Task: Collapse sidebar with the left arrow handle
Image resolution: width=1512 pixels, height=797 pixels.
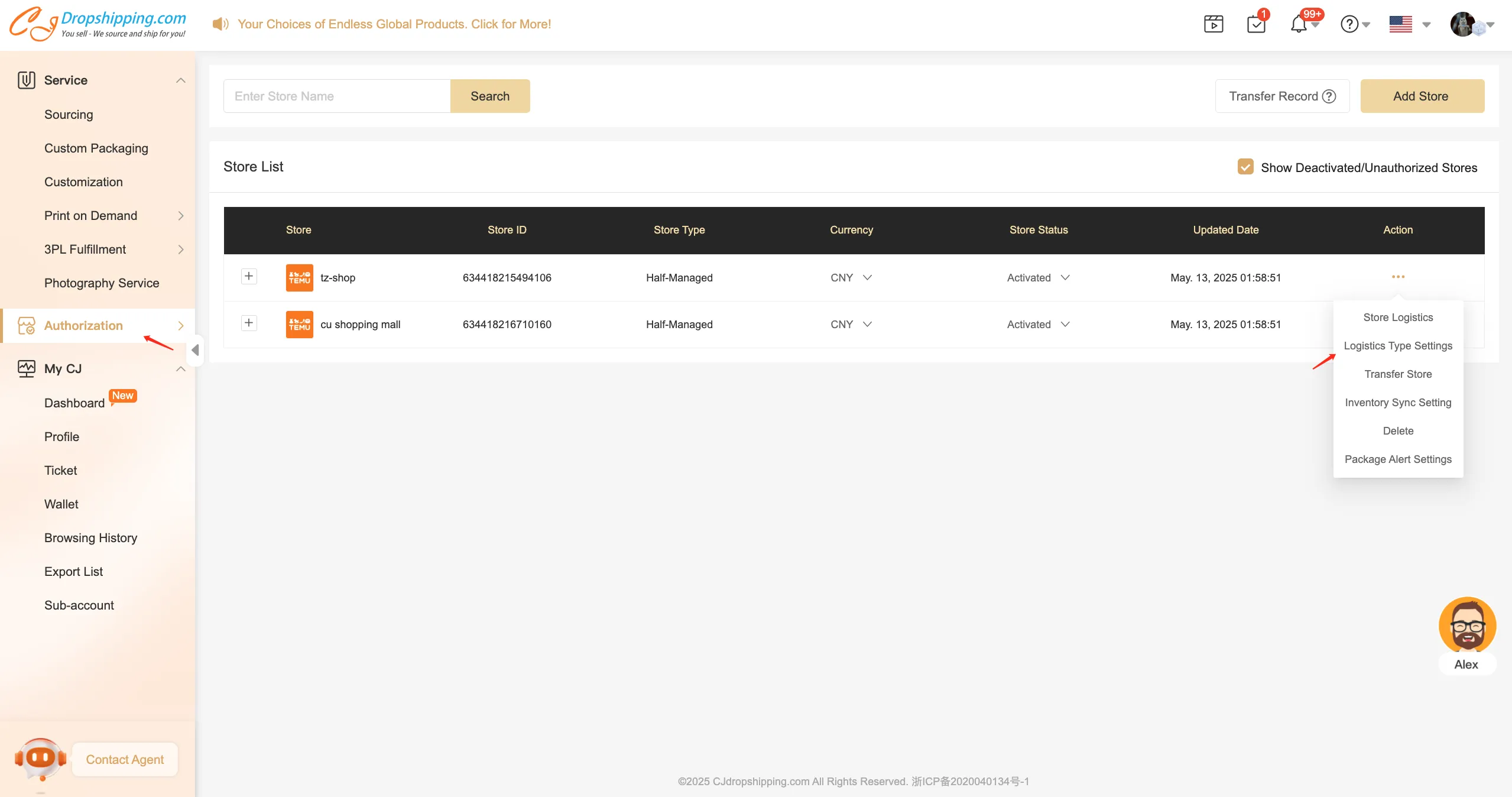Action: coord(195,350)
